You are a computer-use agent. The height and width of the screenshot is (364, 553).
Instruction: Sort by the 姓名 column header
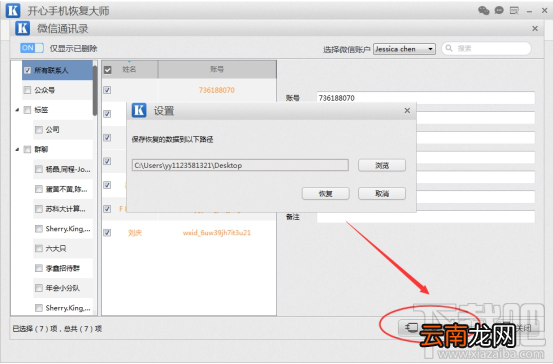[x=129, y=69]
